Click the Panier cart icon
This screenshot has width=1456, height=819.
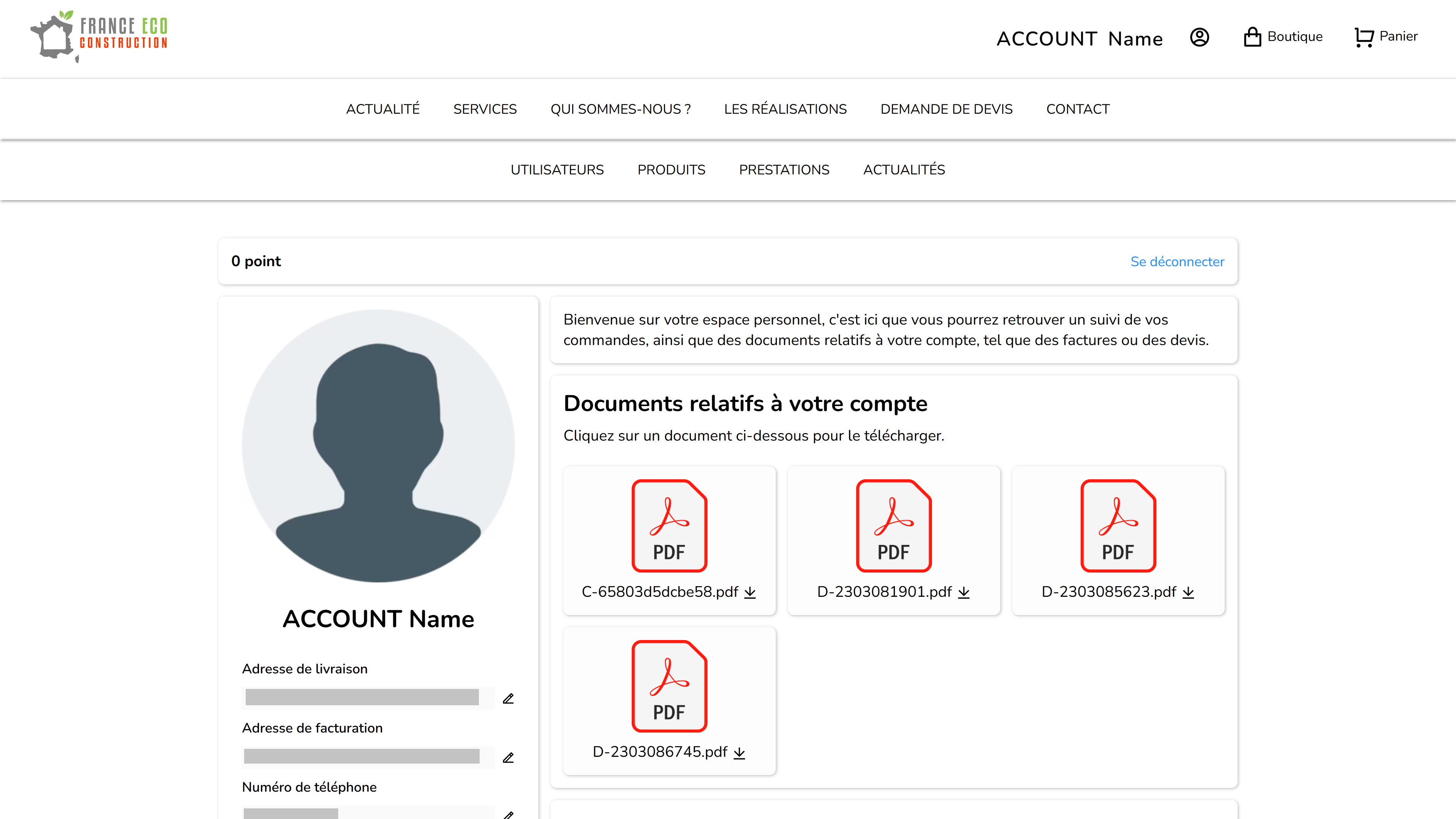(x=1364, y=37)
